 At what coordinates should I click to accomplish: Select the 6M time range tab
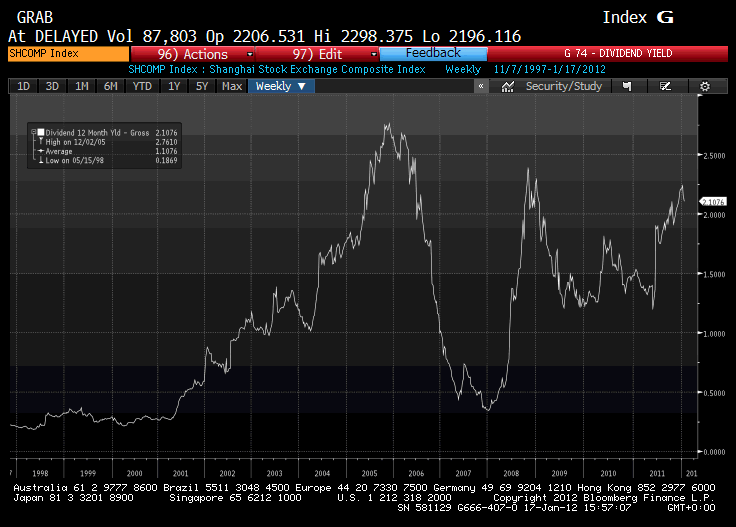111,86
